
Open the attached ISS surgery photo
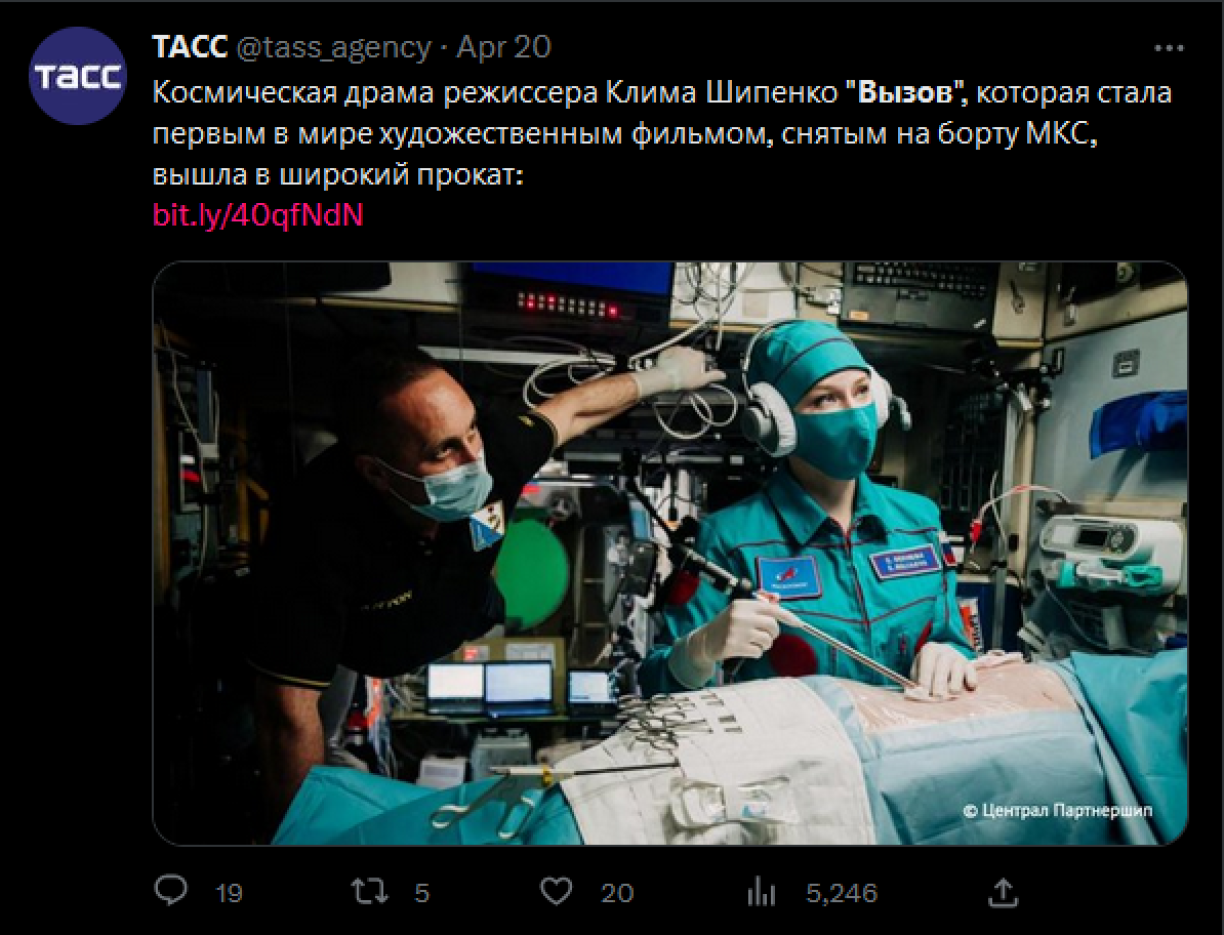[x=670, y=553]
